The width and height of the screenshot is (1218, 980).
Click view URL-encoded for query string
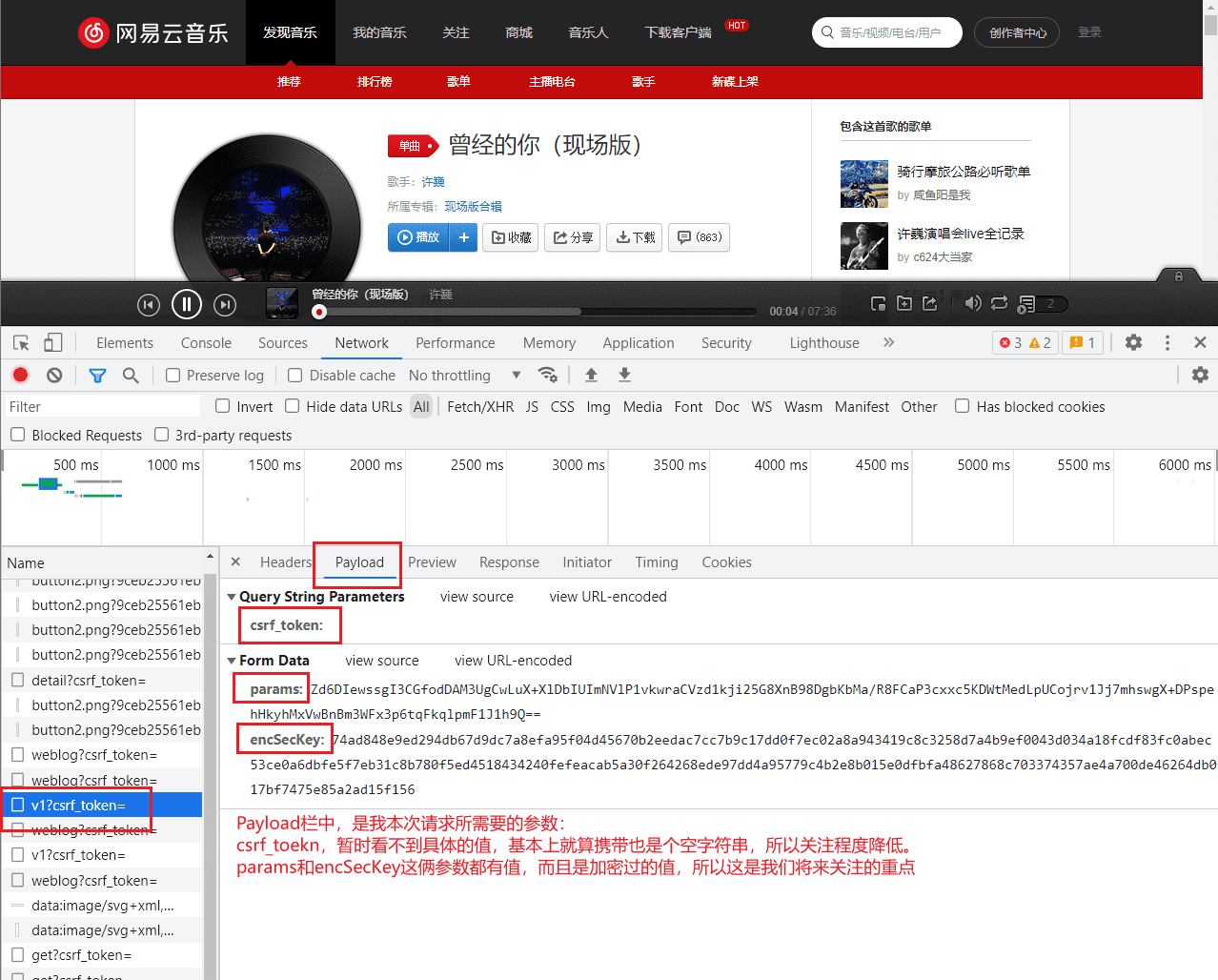[x=608, y=597]
